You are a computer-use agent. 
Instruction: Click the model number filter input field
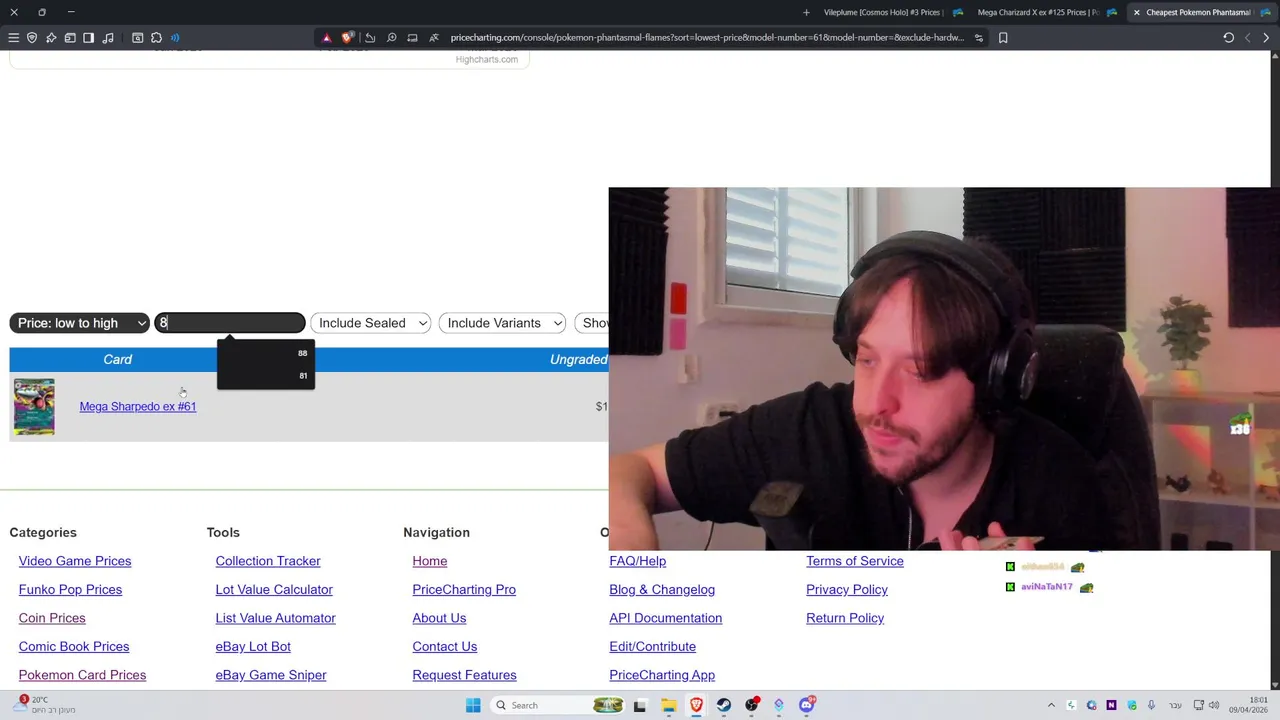pos(230,323)
